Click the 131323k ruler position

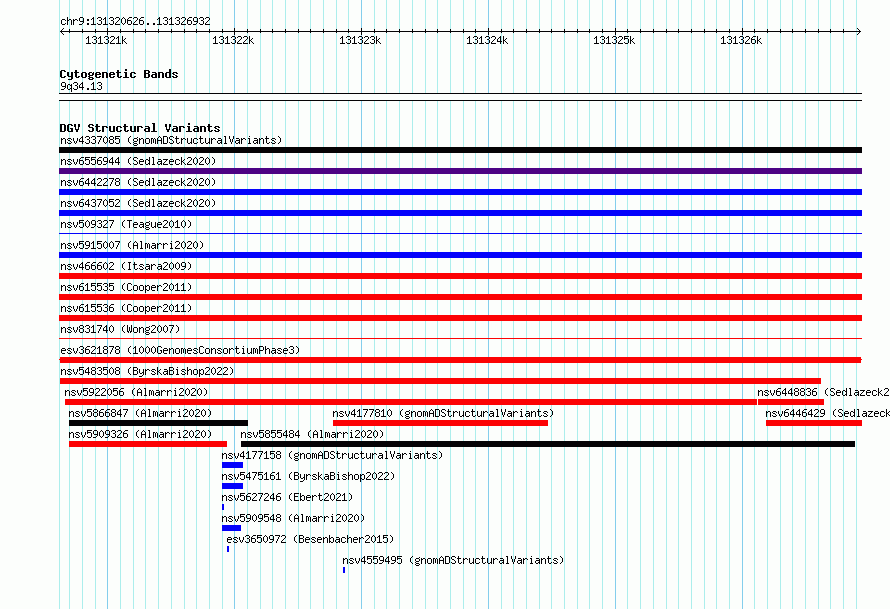coord(360,40)
